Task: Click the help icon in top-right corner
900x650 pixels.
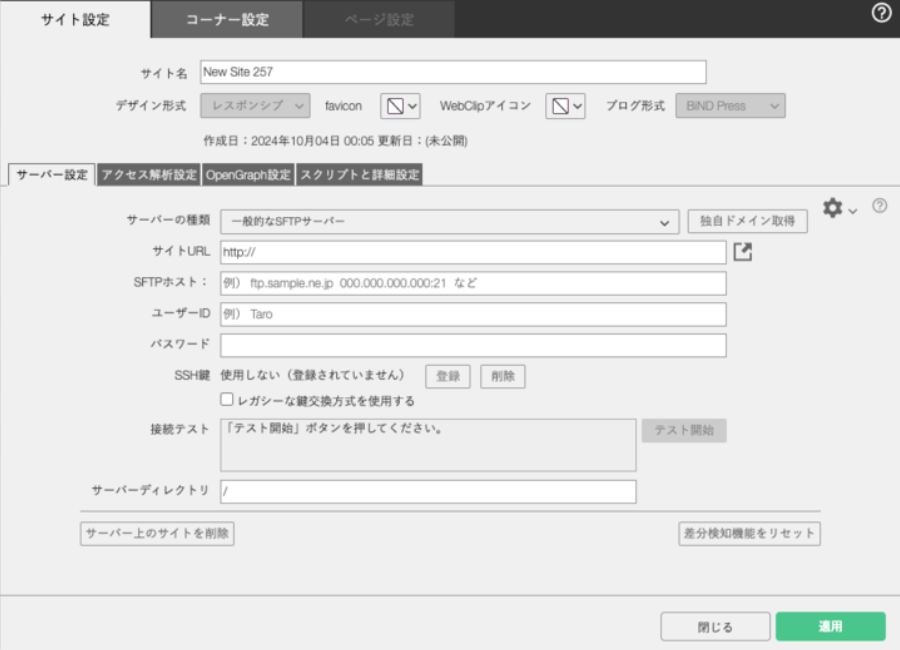Action: click(x=881, y=14)
